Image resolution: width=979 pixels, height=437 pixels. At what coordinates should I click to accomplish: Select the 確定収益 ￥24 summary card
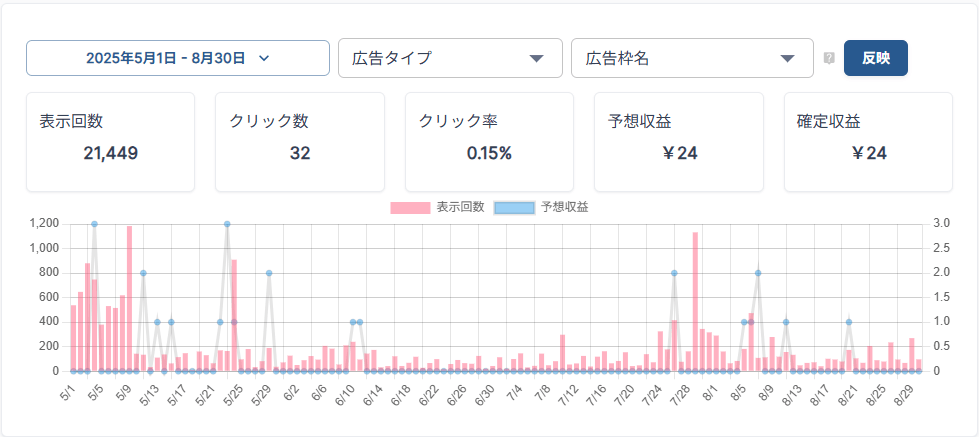click(868, 141)
